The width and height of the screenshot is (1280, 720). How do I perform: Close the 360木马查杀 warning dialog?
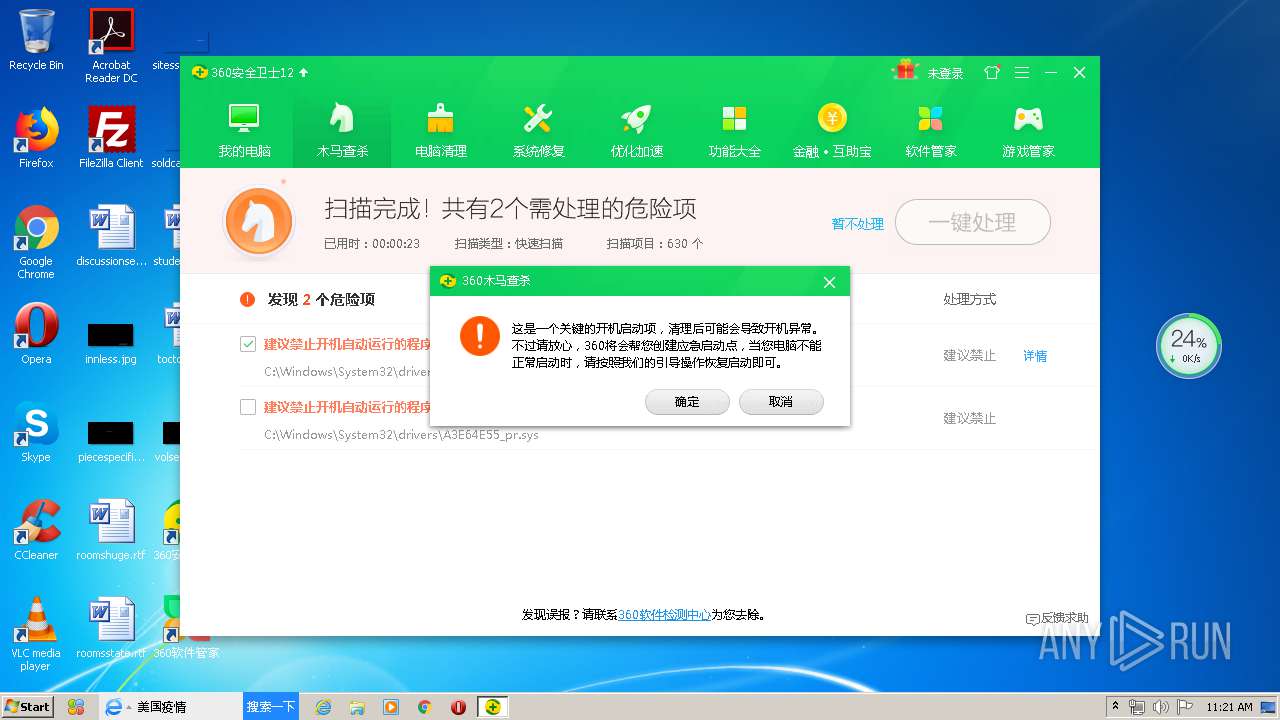click(x=829, y=282)
